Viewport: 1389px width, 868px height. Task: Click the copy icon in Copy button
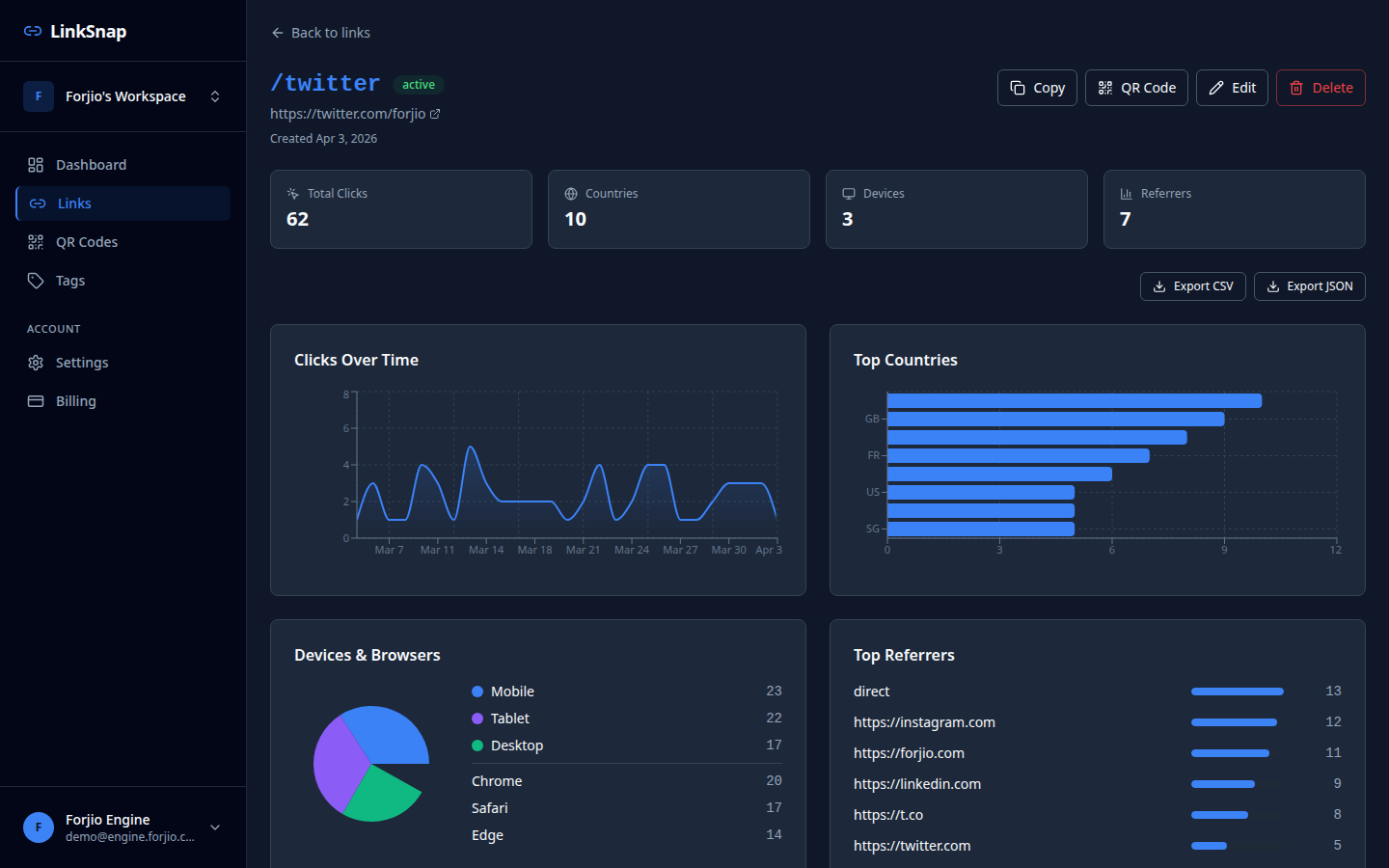(x=1018, y=87)
